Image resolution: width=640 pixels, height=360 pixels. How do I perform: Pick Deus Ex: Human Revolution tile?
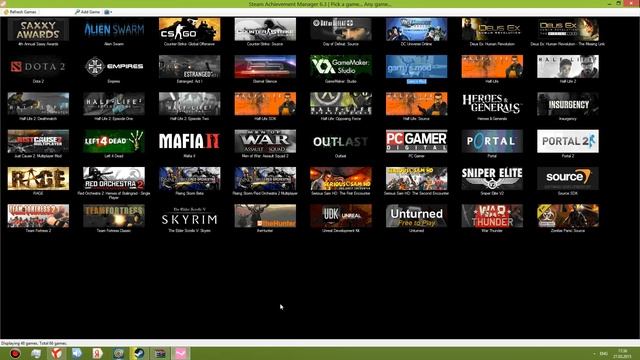click(492, 29)
